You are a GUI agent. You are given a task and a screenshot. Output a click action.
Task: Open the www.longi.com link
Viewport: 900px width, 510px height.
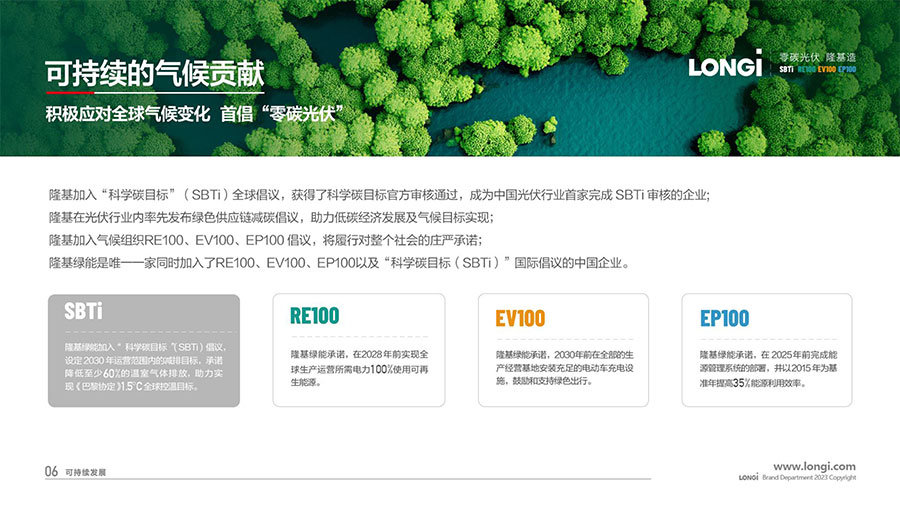pyautogui.click(x=814, y=466)
